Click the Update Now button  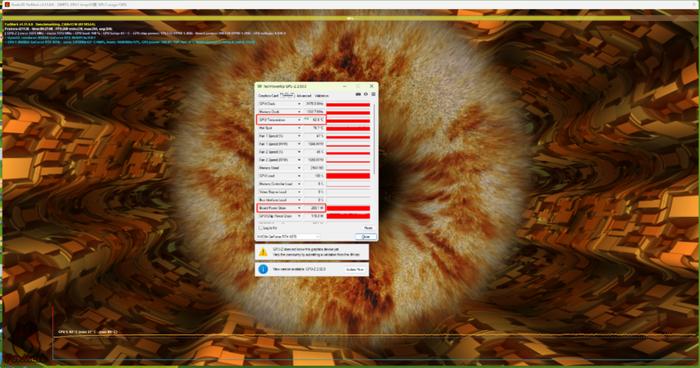[x=355, y=269]
